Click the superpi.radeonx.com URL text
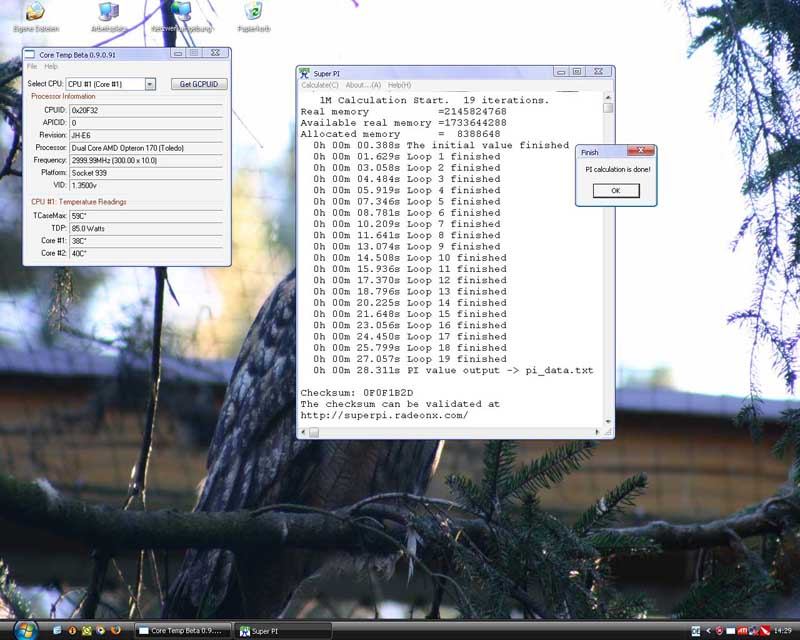 (x=384, y=415)
